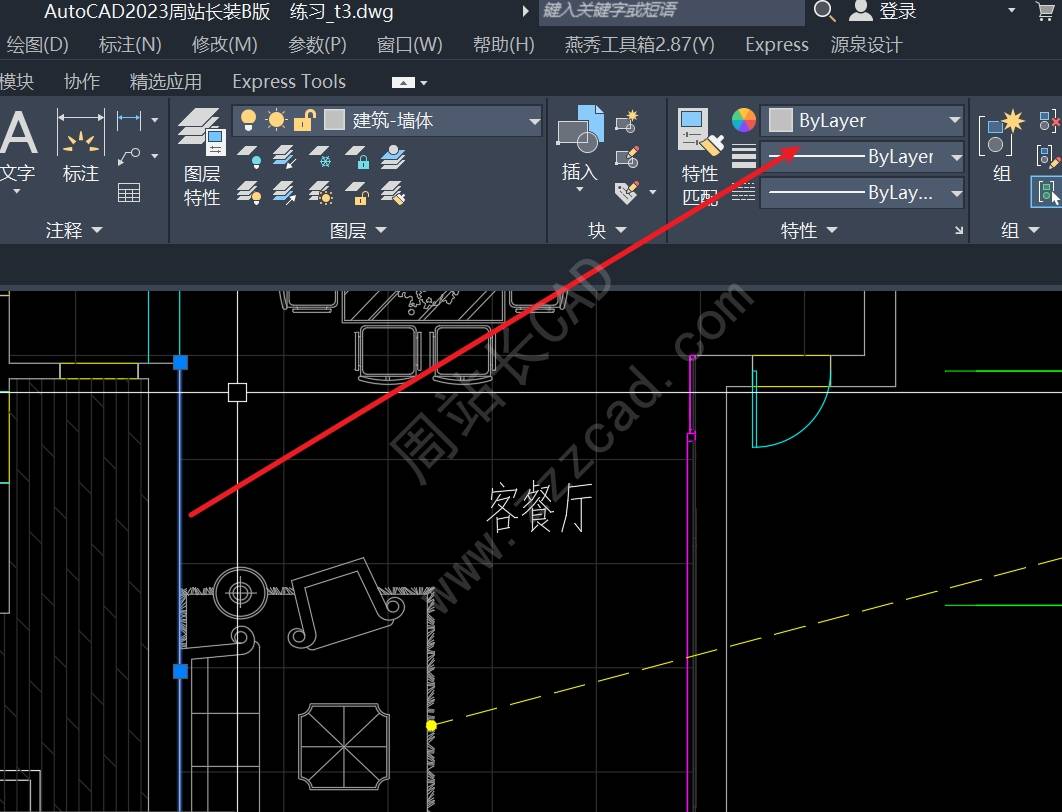
Task: Click the 登录 sign-in button
Action: (x=884, y=12)
